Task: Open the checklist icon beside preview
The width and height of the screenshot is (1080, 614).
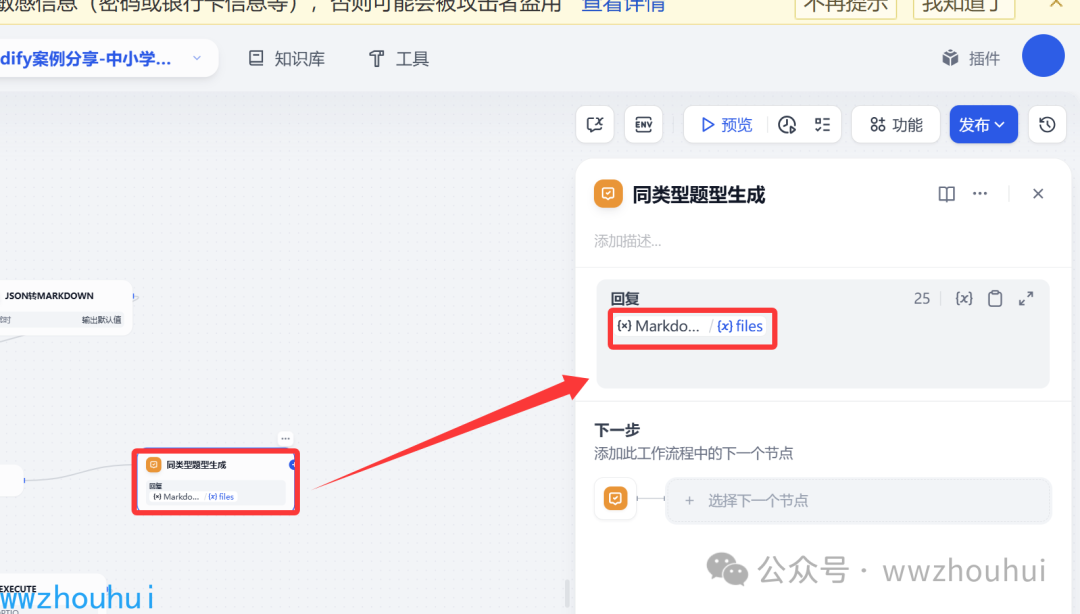Action: pyautogui.click(x=822, y=125)
